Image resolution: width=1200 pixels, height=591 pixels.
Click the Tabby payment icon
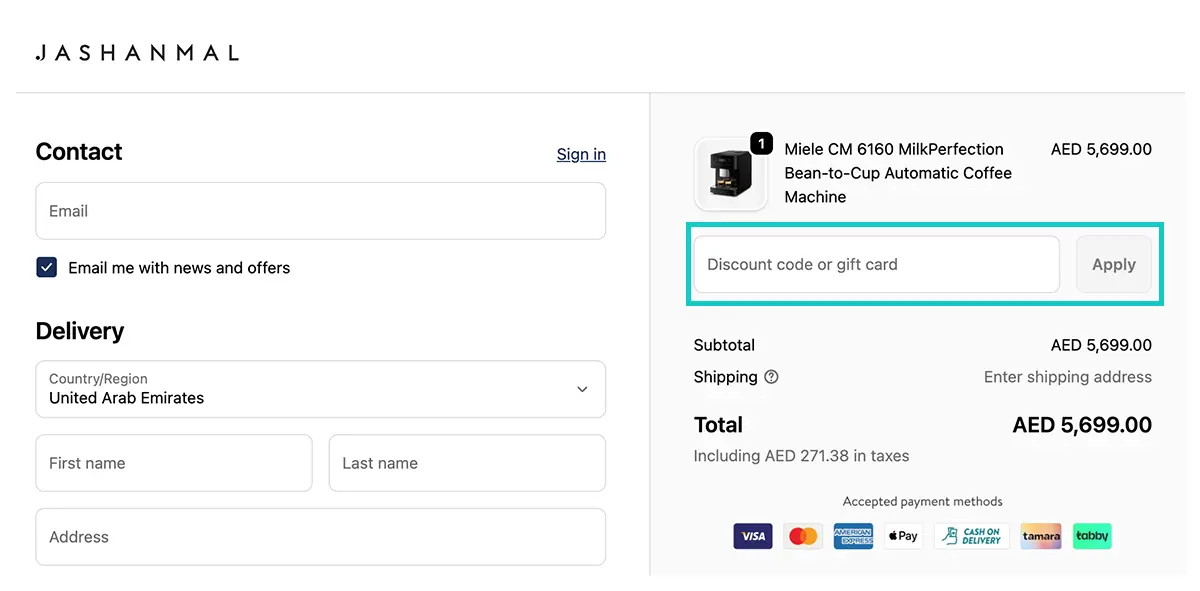pos(1092,536)
